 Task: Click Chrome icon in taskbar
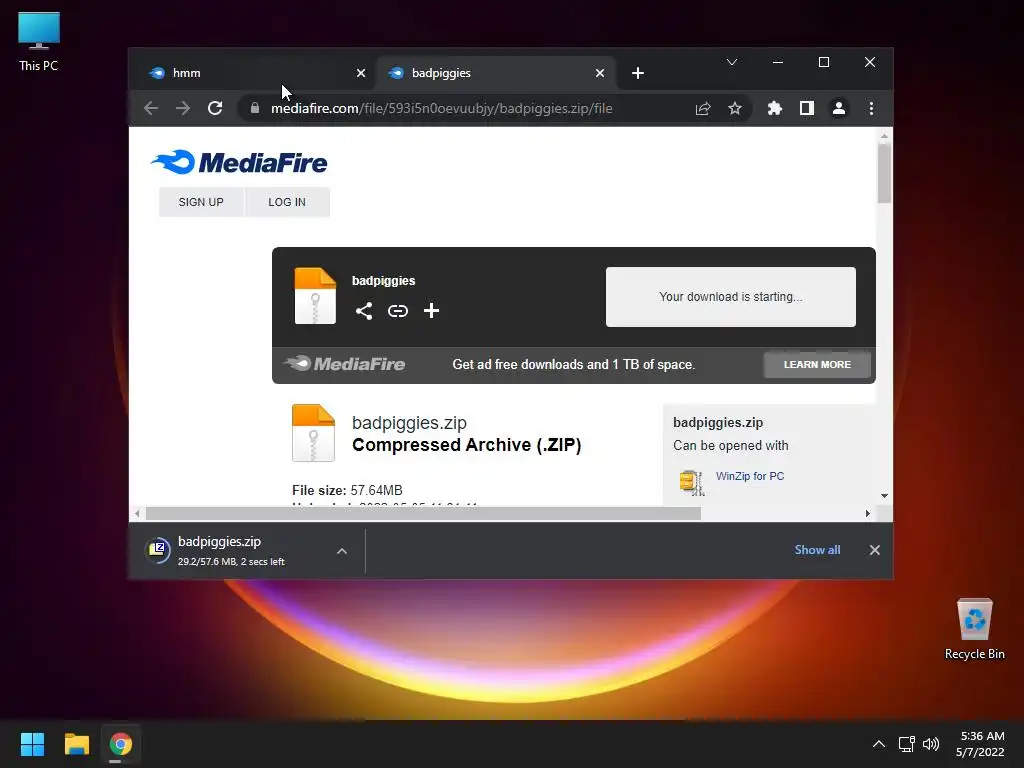point(120,744)
